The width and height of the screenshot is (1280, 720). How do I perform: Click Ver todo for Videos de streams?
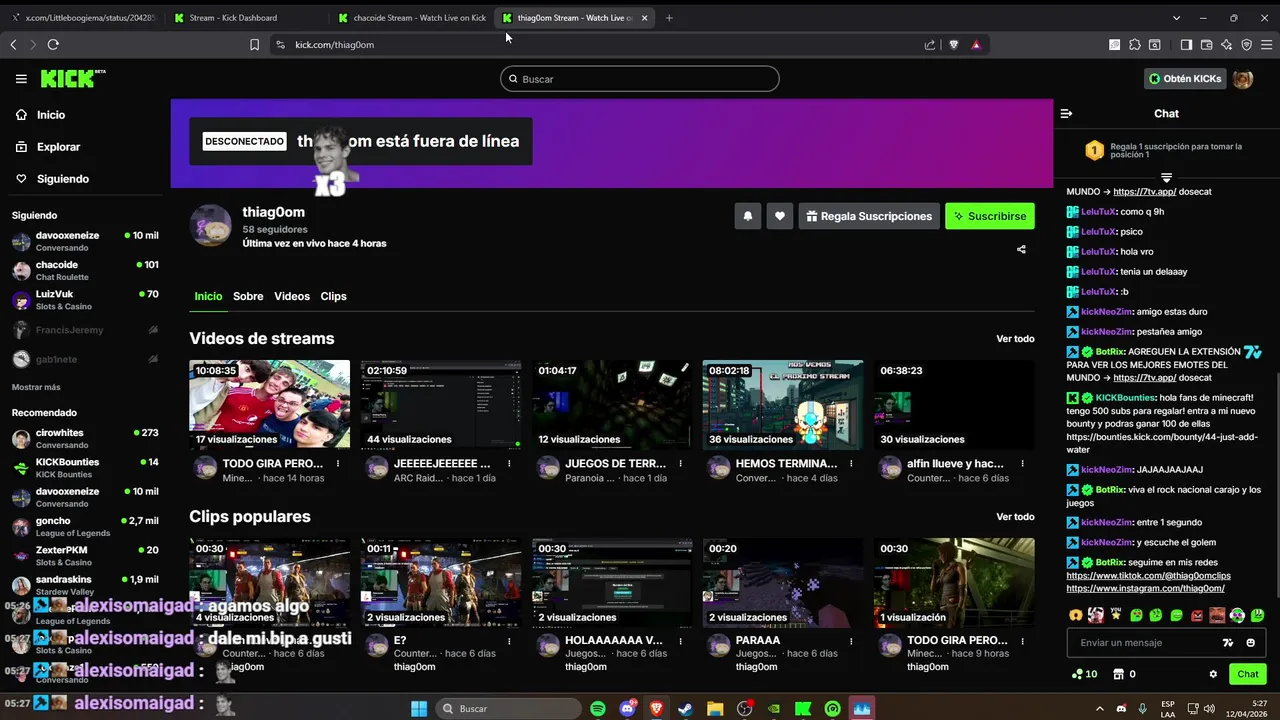[1015, 339]
